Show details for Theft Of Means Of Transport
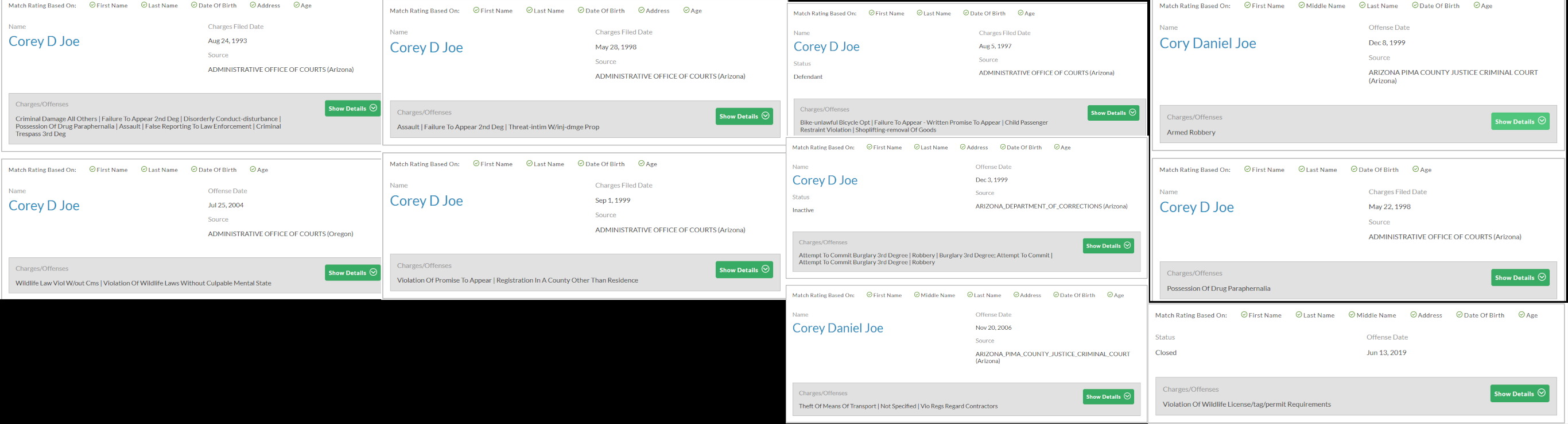The height and width of the screenshot is (424, 1568). (1108, 397)
